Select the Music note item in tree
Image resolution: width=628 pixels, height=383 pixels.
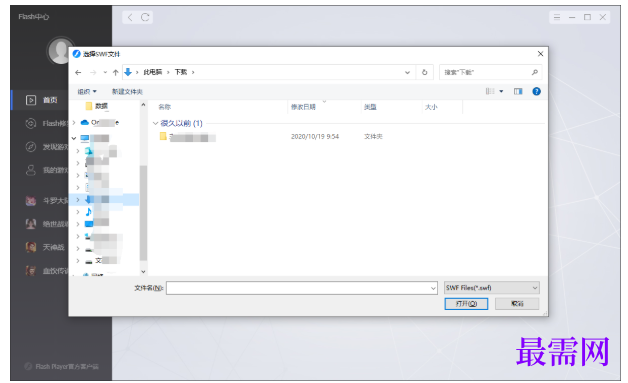point(89,212)
